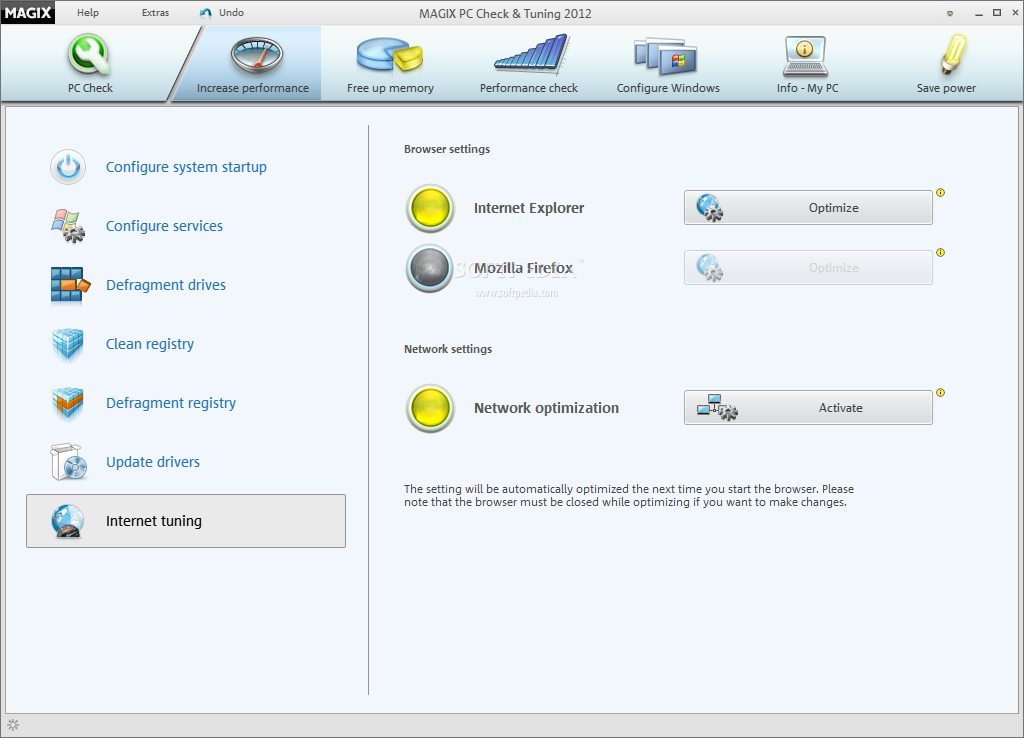Click the Mozilla Firefox label
This screenshot has height=738, width=1024.
pyautogui.click(x=523, y=268)
